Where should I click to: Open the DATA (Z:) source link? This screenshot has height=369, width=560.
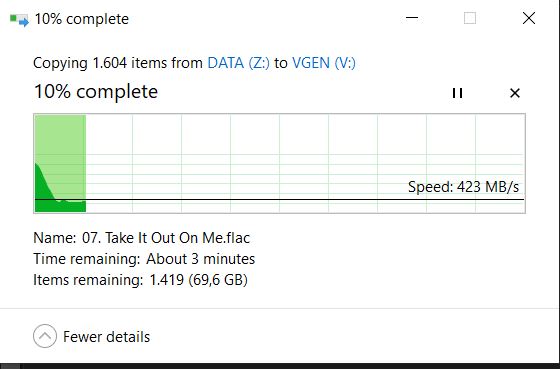pyautogui.click(x=239, y=63)
